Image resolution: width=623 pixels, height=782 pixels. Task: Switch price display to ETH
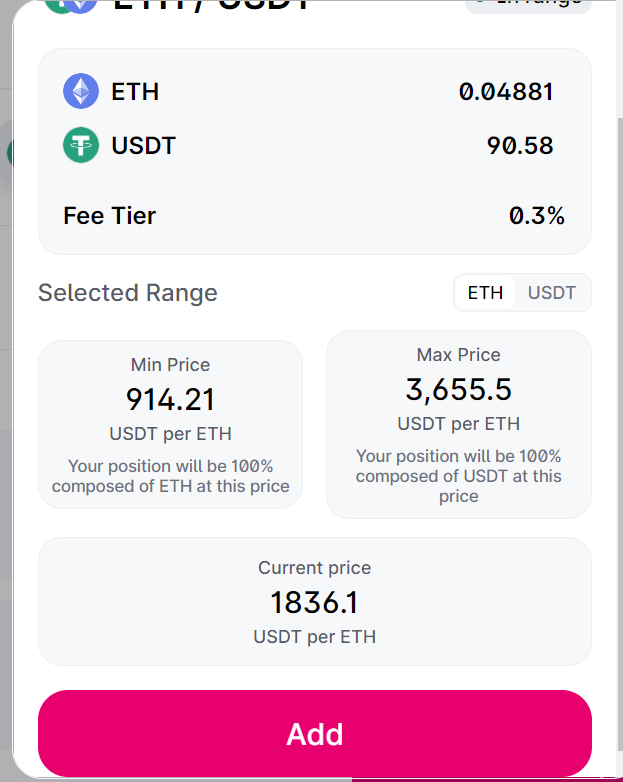485,293
